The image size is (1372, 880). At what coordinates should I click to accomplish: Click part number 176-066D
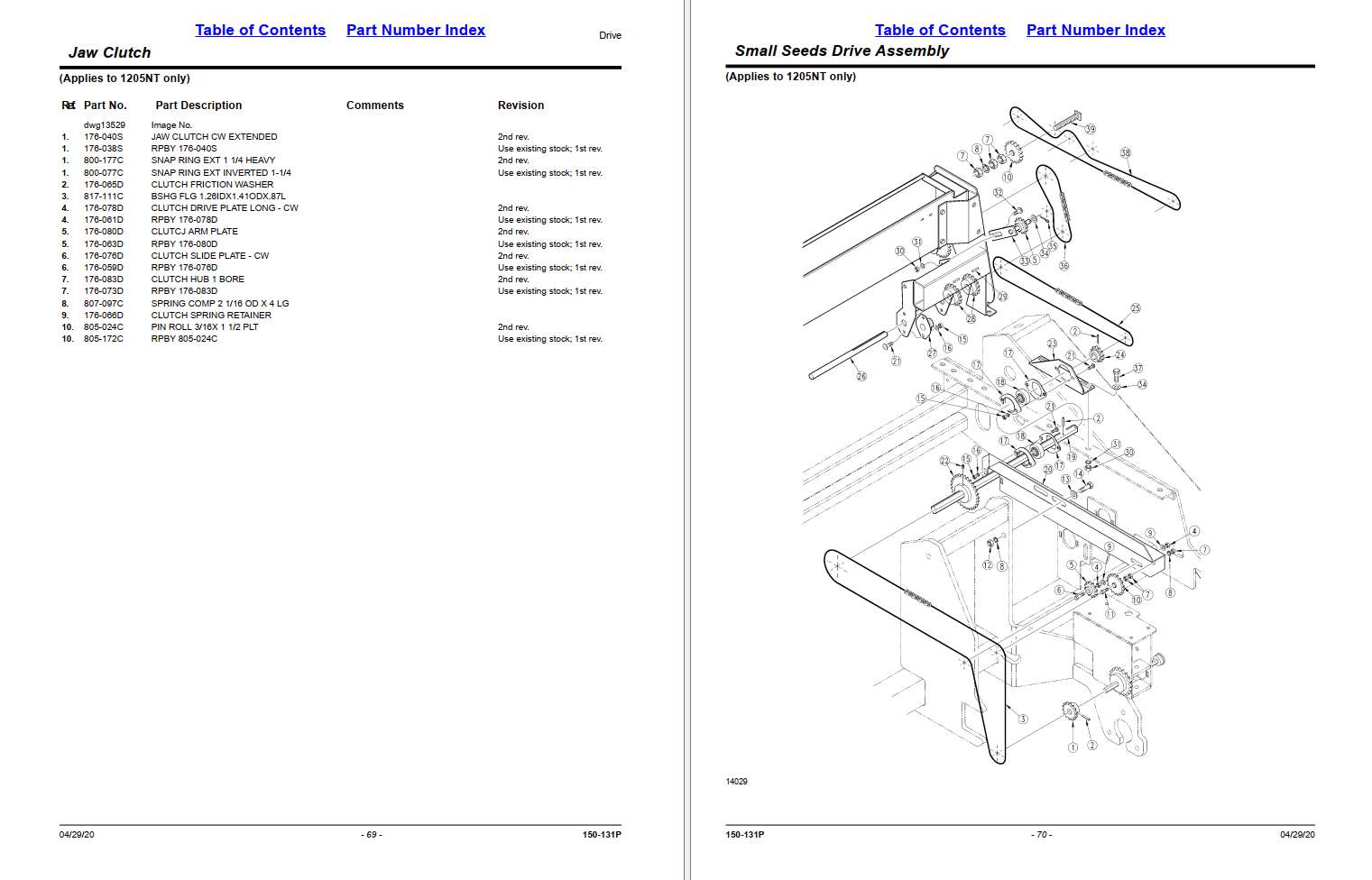(x=104, y=315)
